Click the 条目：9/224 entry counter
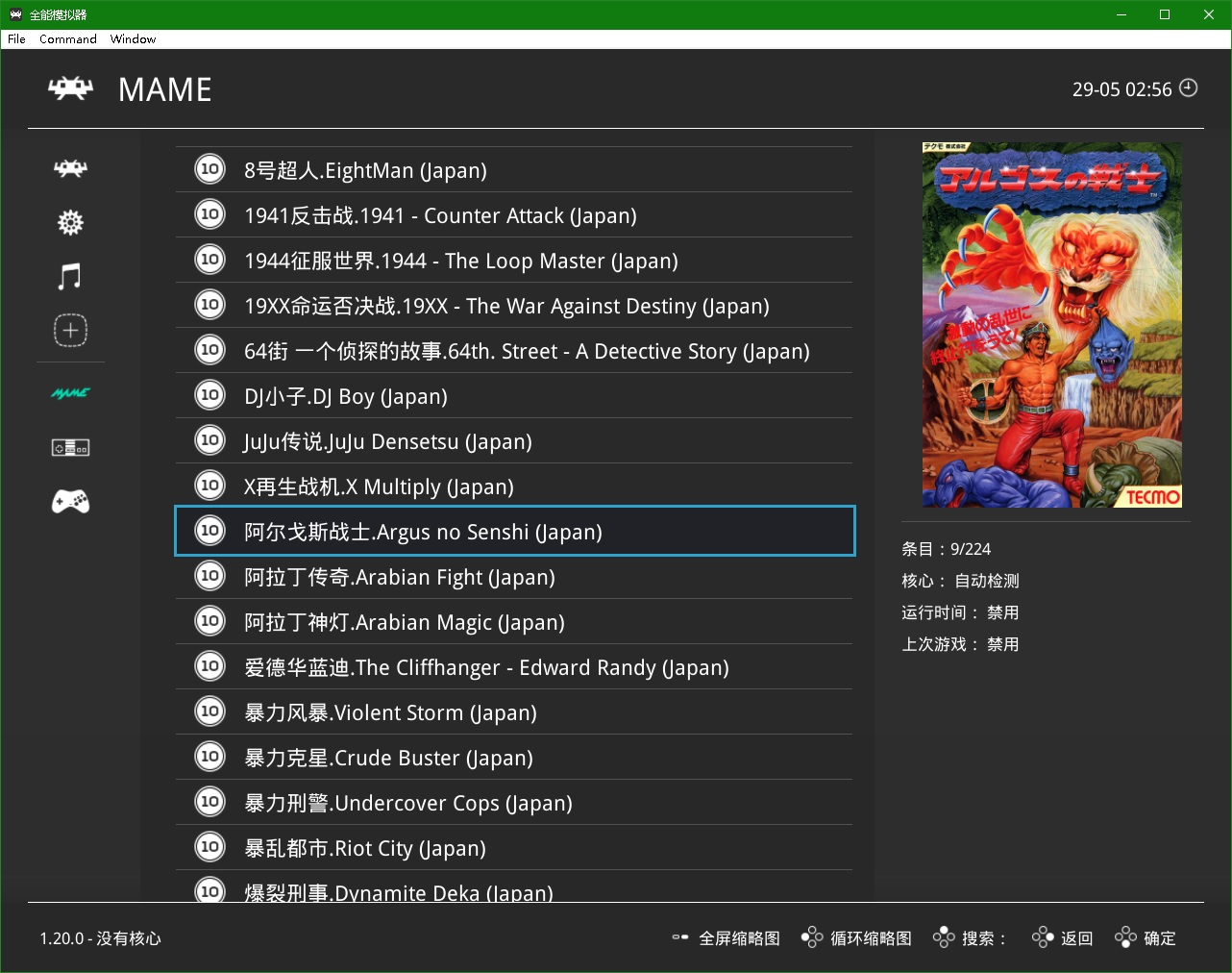 click(946, 549)
